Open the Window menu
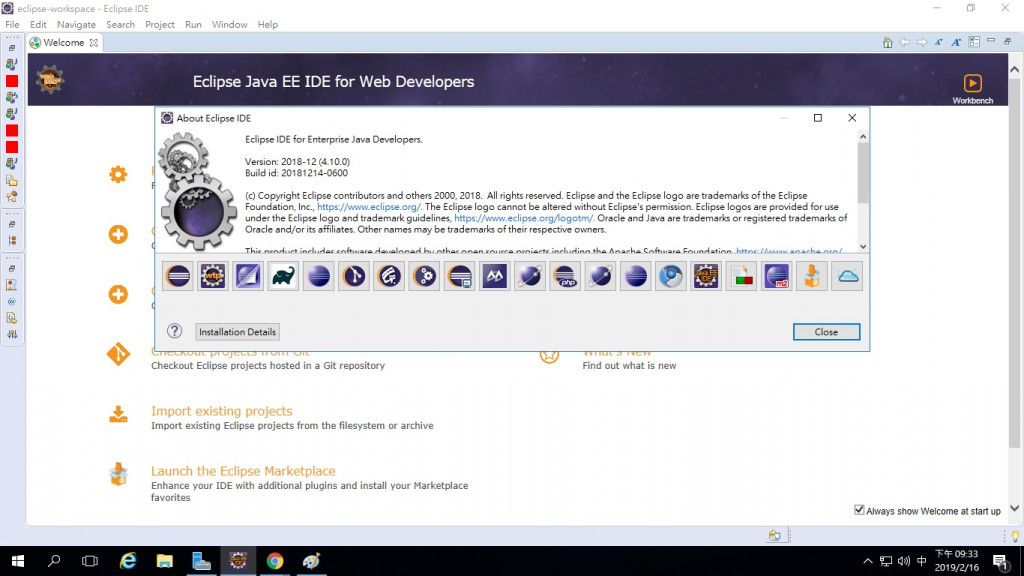Viewport: 1024px width, 576px height. 229,24
